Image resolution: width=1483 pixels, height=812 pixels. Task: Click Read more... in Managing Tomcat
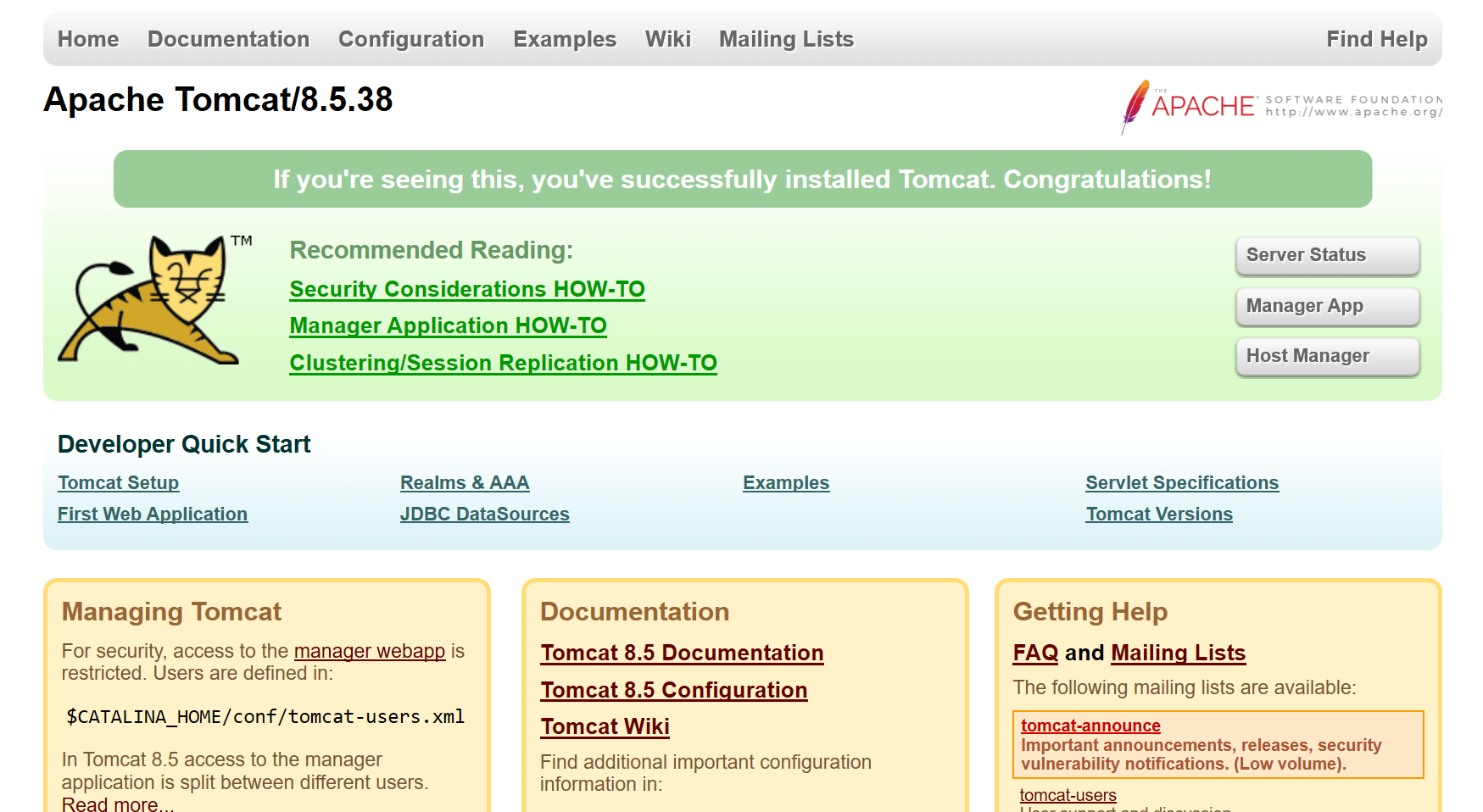click(118, 804)
